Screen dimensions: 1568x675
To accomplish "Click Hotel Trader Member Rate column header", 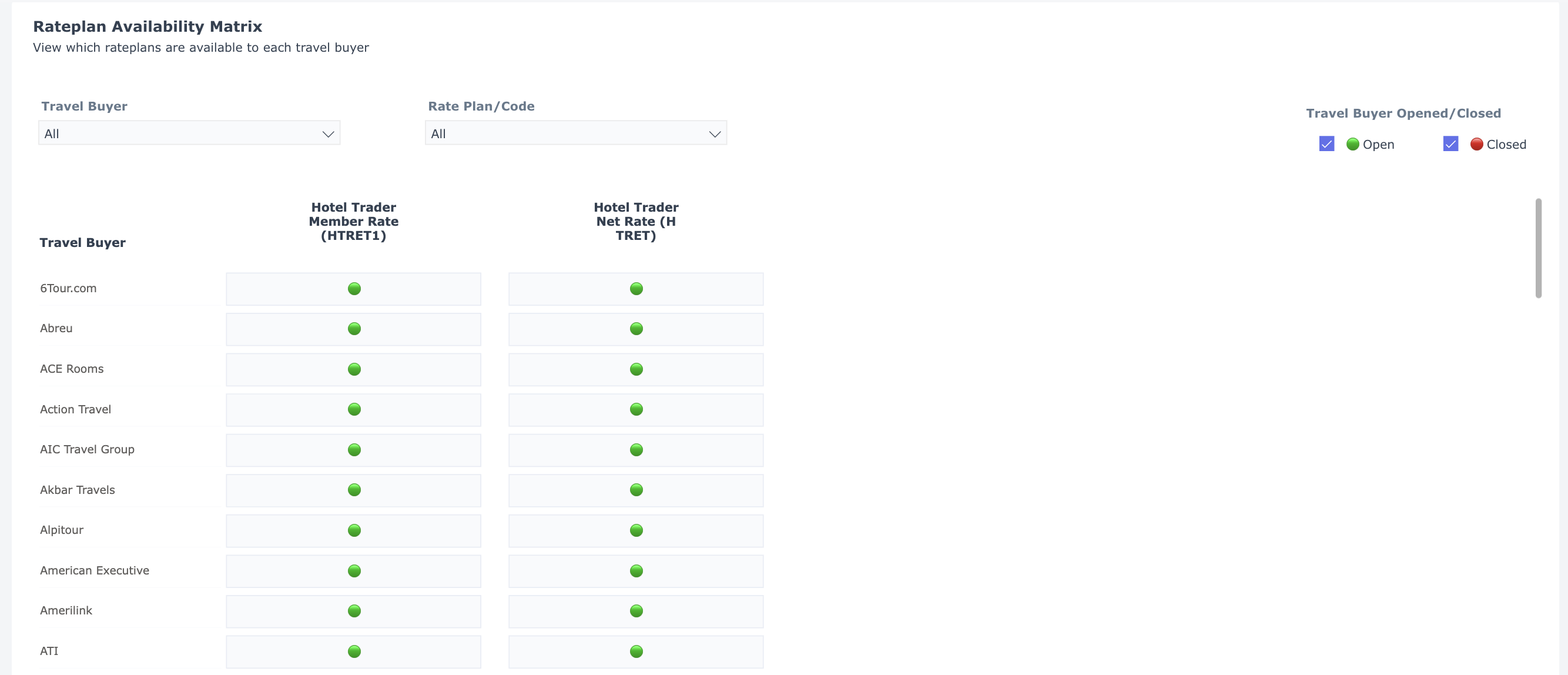I will 354,221.
